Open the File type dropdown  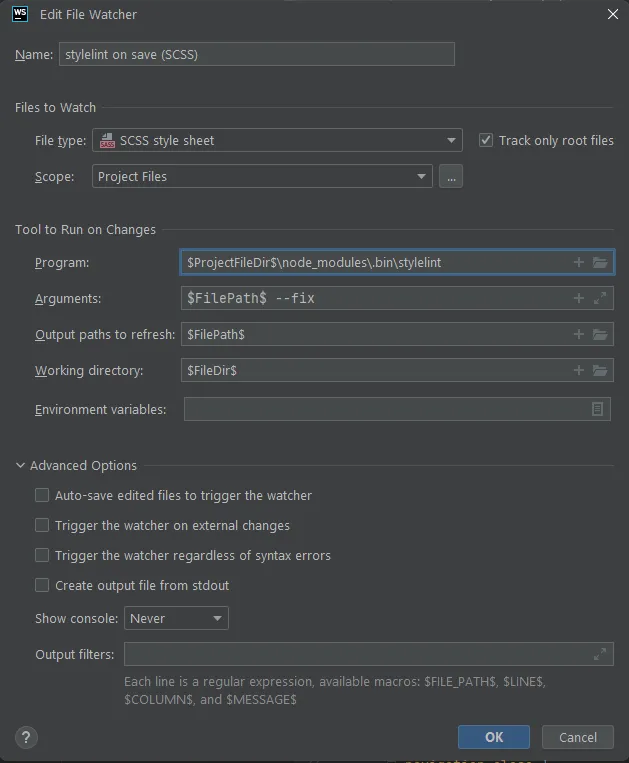277,141
